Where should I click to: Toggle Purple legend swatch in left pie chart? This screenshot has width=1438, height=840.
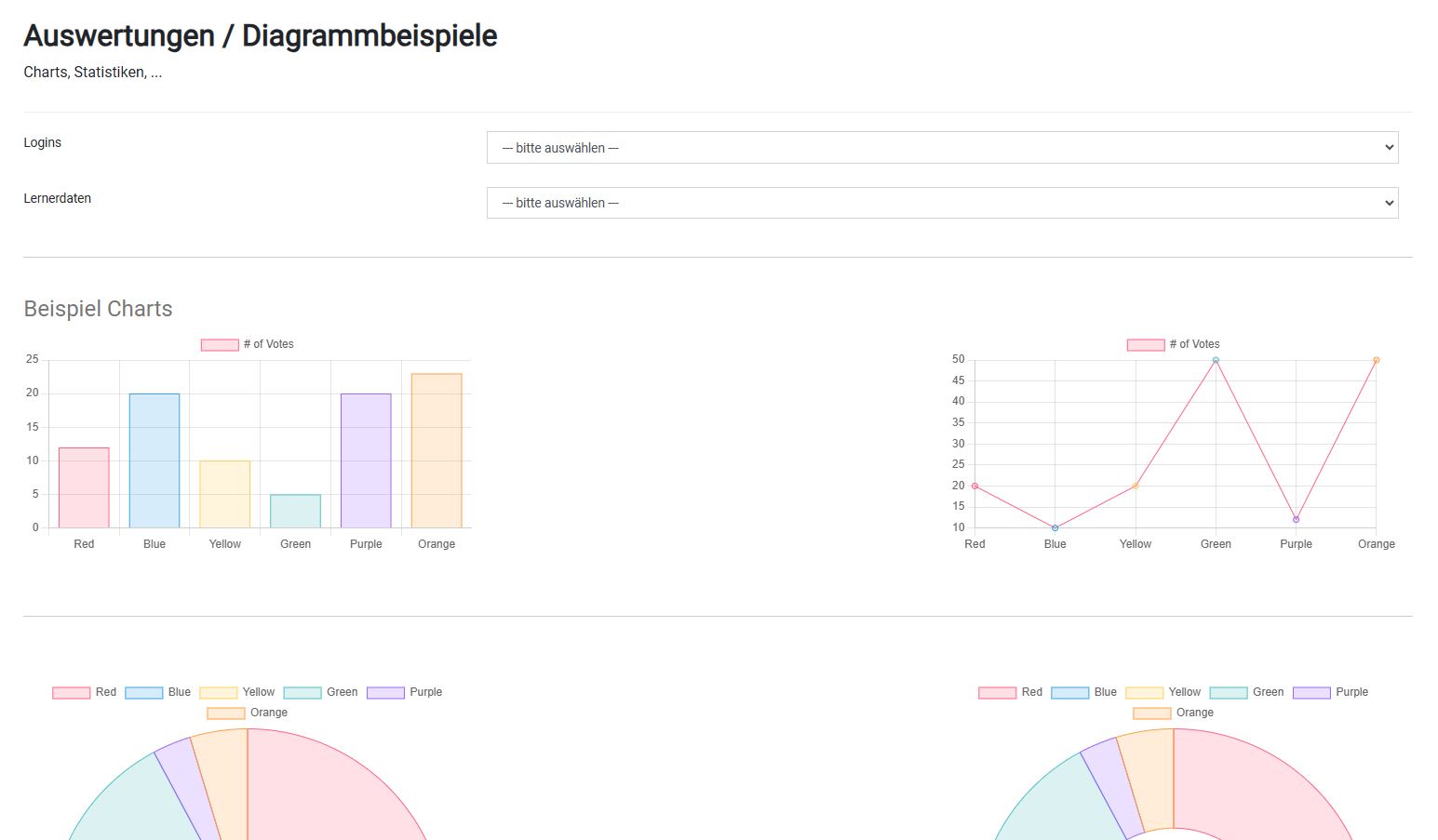(x=385, y=693)
